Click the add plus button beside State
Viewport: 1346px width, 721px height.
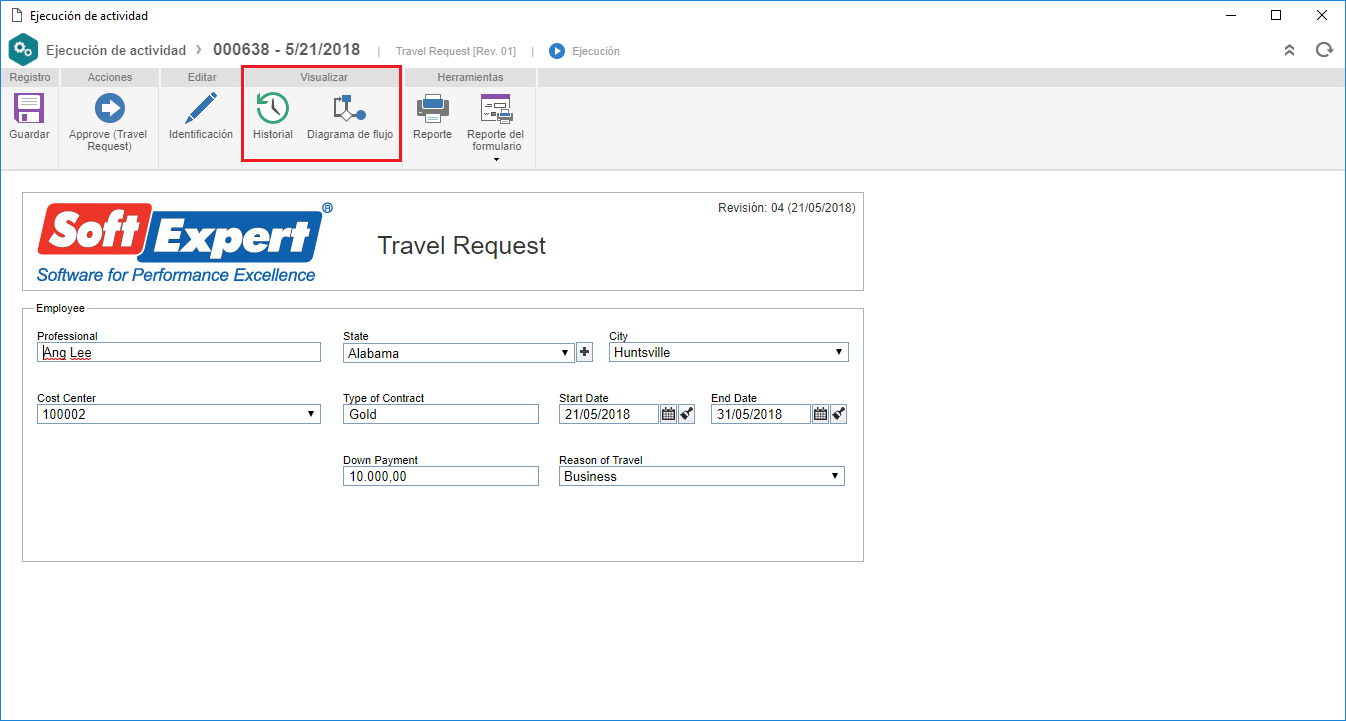coord(585,352)
